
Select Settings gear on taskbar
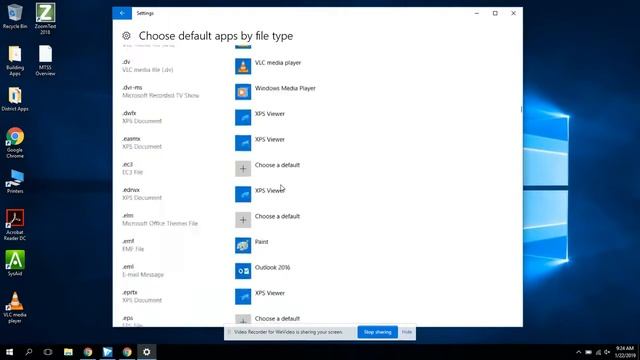pos(147,352)
